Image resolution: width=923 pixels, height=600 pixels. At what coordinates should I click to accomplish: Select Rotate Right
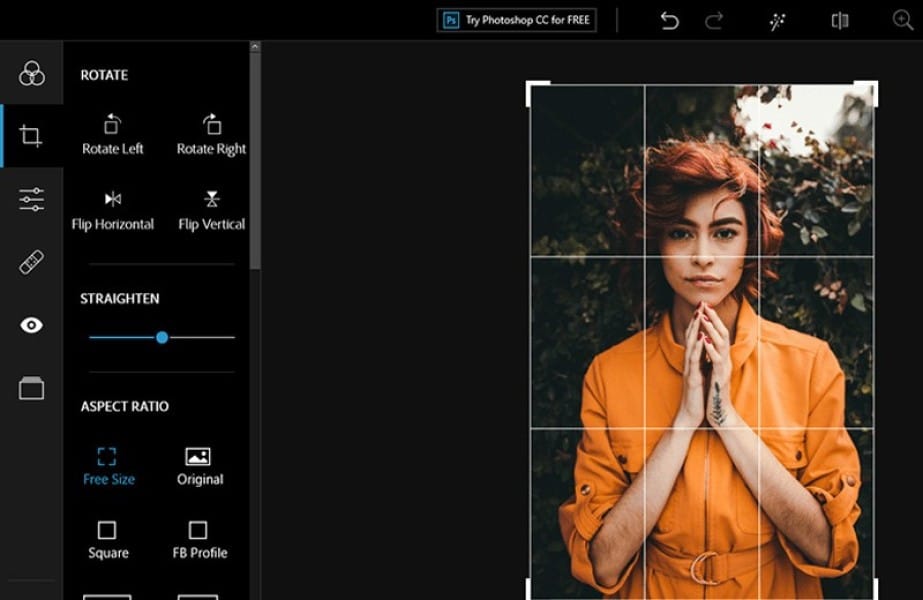(211, 133)
